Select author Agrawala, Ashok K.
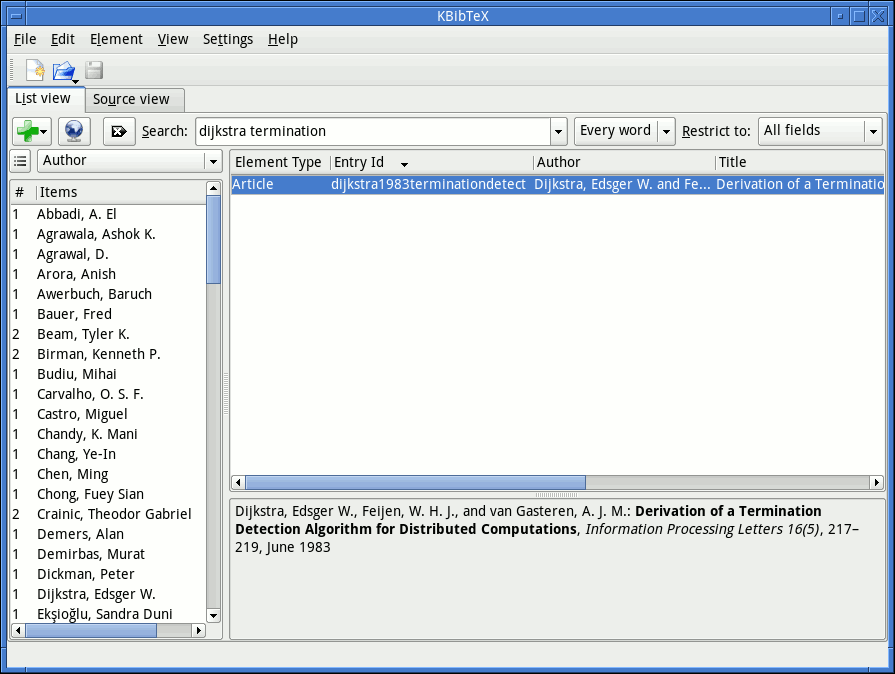Screen dimensions: 895x674 coord(108,235)
